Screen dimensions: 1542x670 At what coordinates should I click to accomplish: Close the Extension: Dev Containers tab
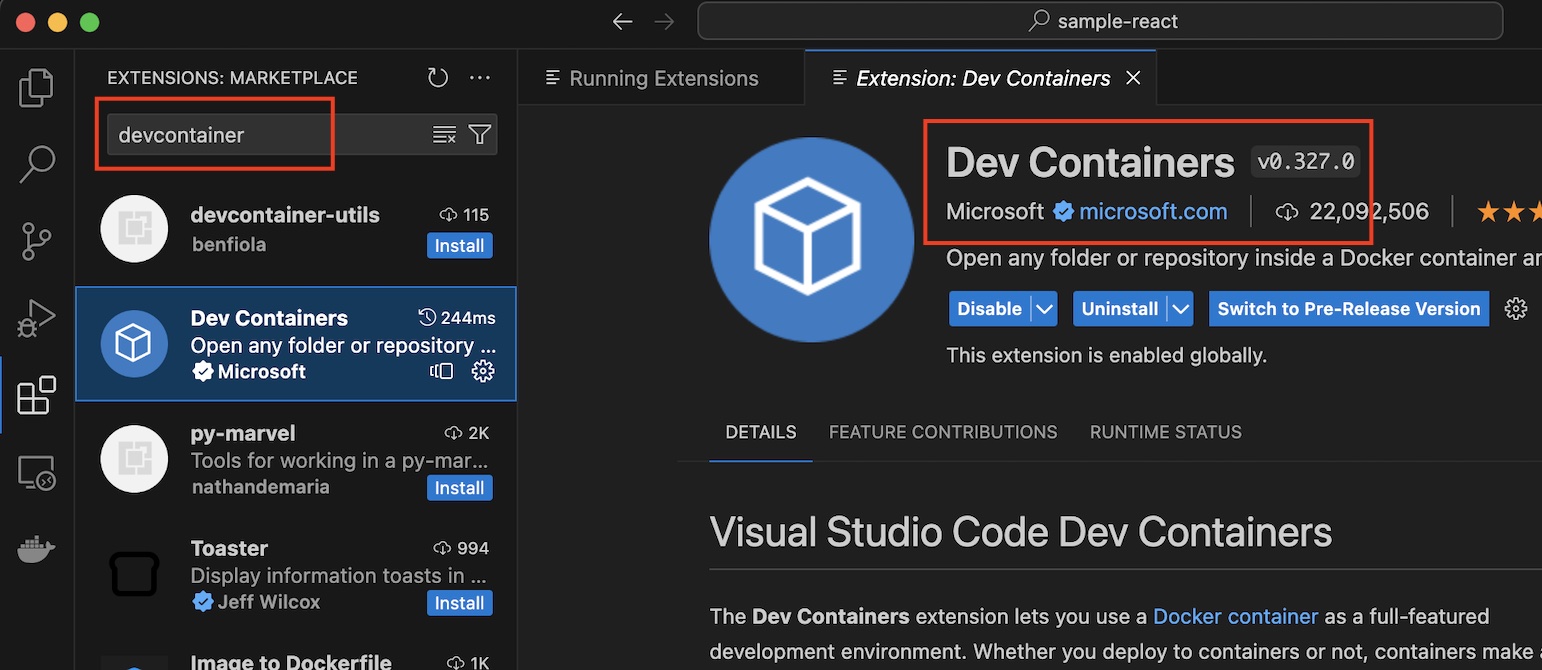pyautogui.click(x=1133, y=78)
